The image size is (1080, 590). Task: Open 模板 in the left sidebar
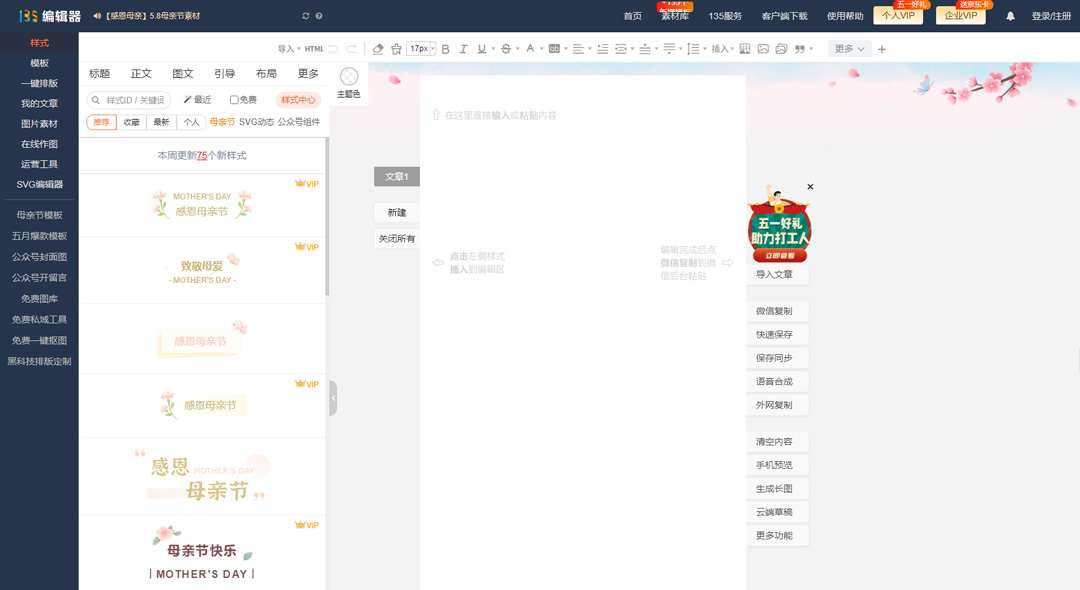(x=39, y=63)
